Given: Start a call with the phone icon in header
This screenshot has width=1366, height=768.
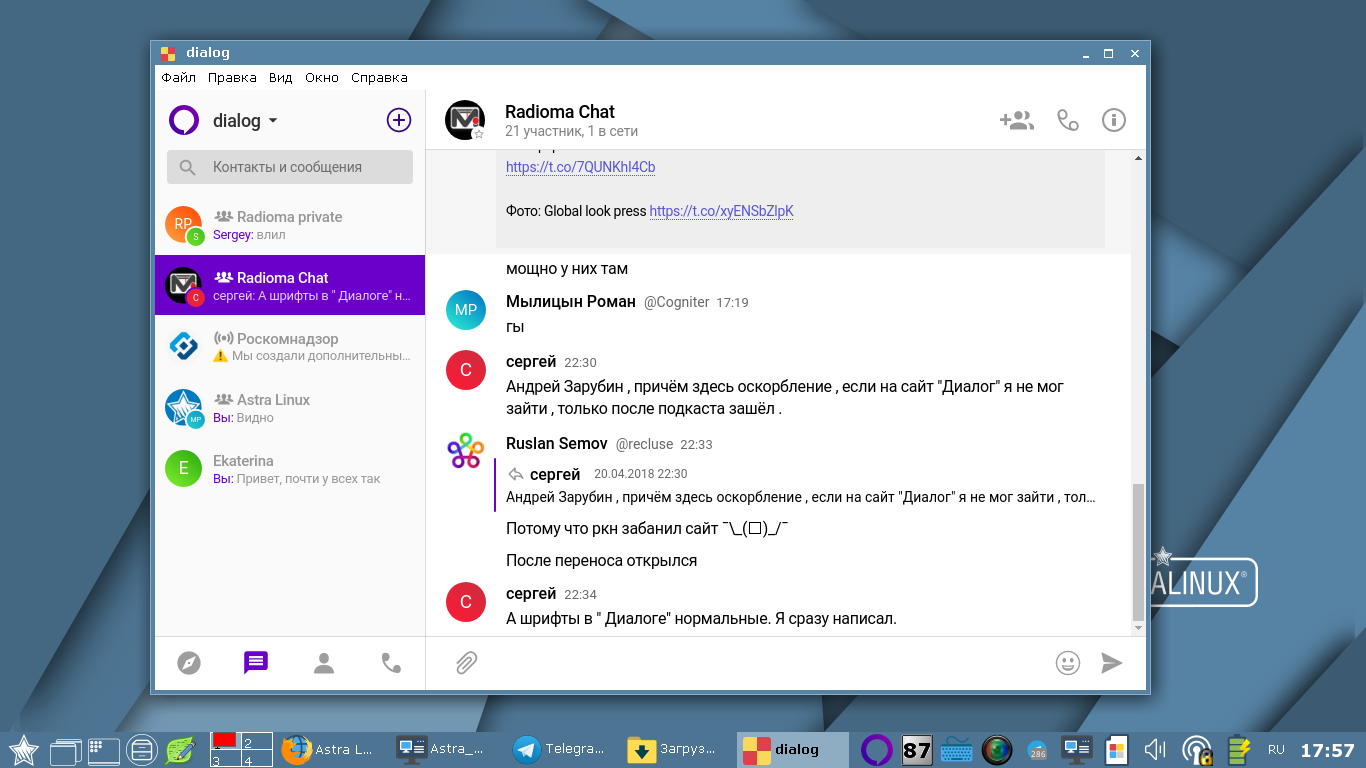Looking at the screenshot, I should [1068, 121].
